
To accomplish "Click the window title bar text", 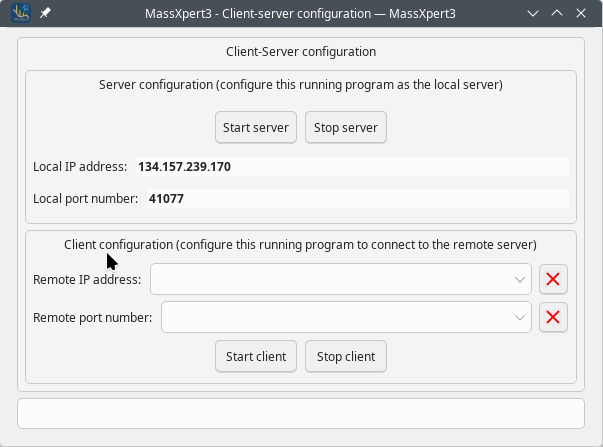I will click(x=290, y=14).
